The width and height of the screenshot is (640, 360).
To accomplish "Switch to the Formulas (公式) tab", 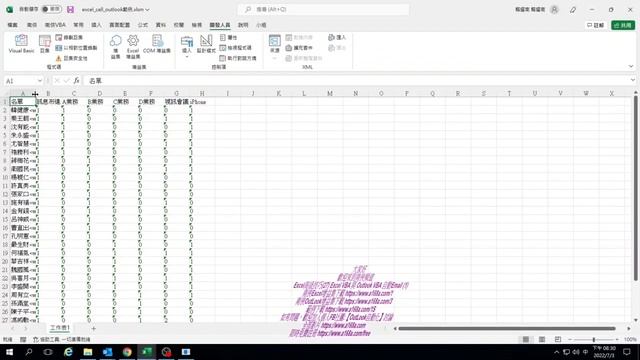I will point(142,25).
